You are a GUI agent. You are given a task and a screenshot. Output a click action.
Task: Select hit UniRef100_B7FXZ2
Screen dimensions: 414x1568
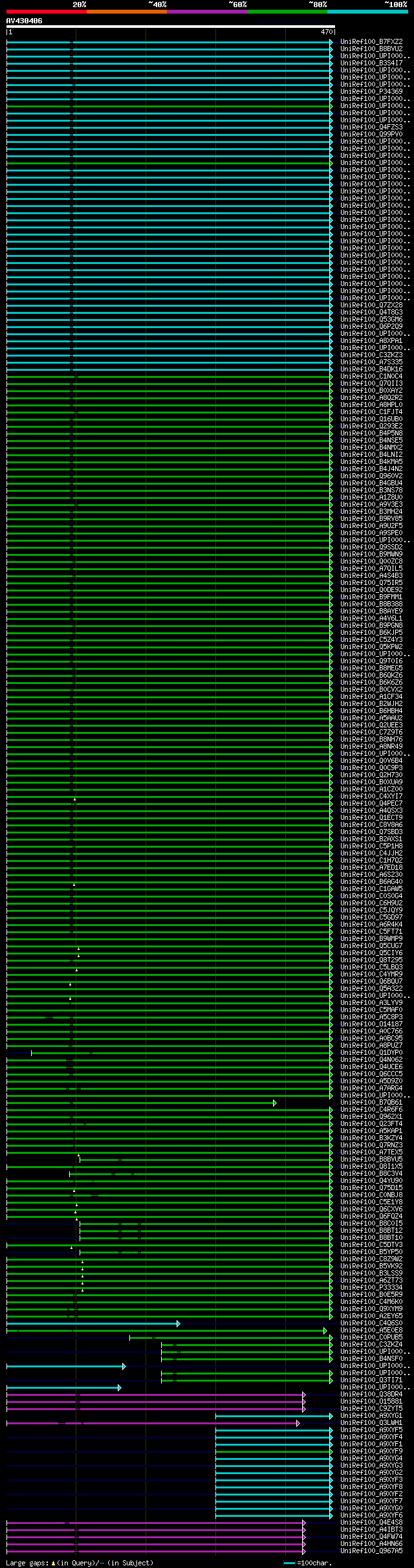(371, 41)
